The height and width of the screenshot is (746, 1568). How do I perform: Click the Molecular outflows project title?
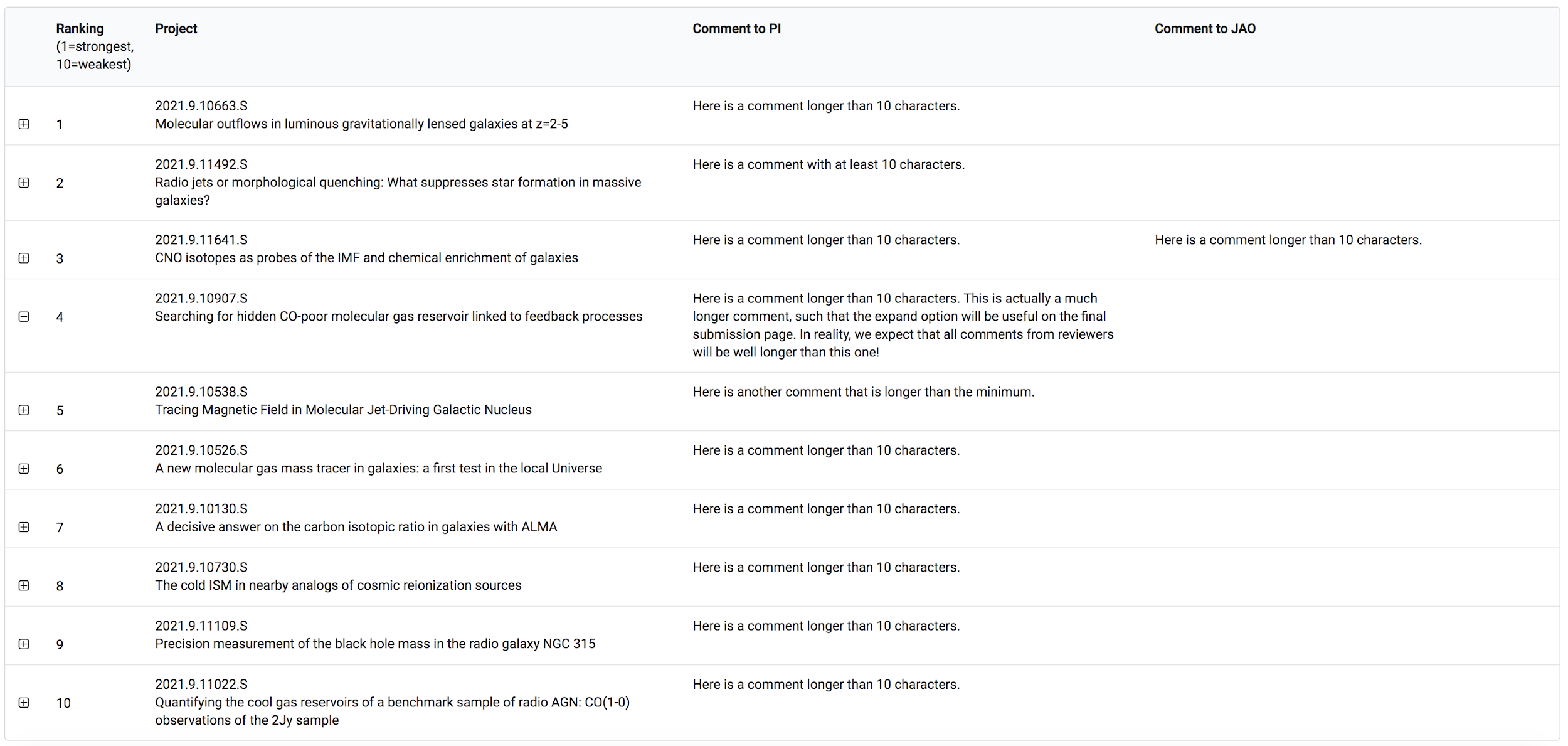click(361, 124)
